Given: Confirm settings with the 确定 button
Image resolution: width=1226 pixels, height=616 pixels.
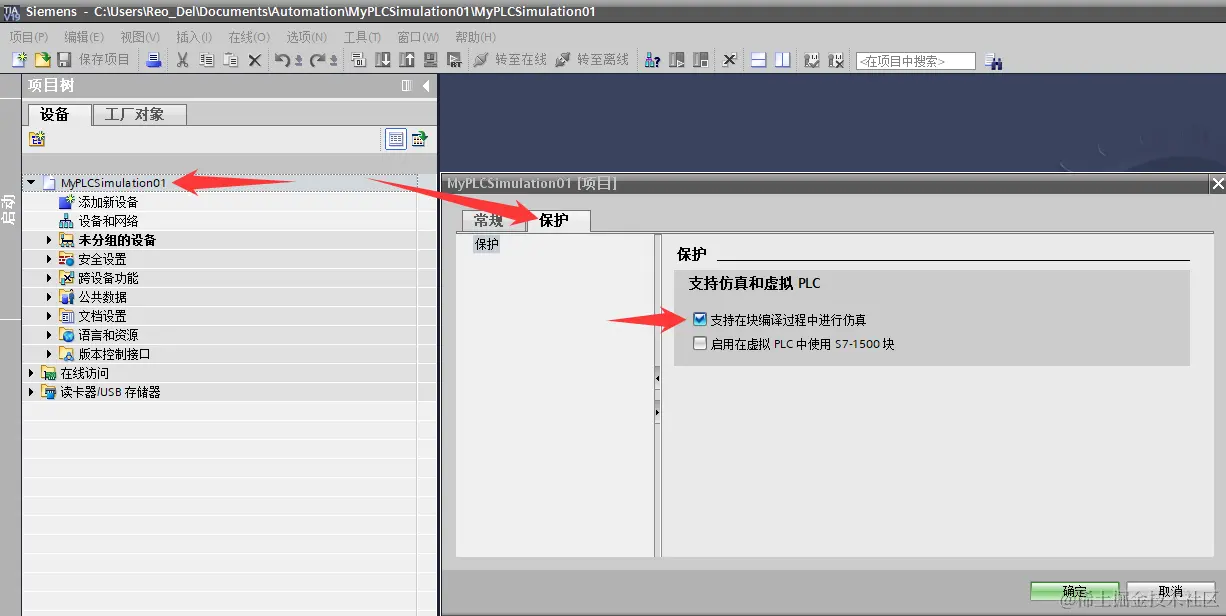Looking at the screenshot, I should point(1073,591).
